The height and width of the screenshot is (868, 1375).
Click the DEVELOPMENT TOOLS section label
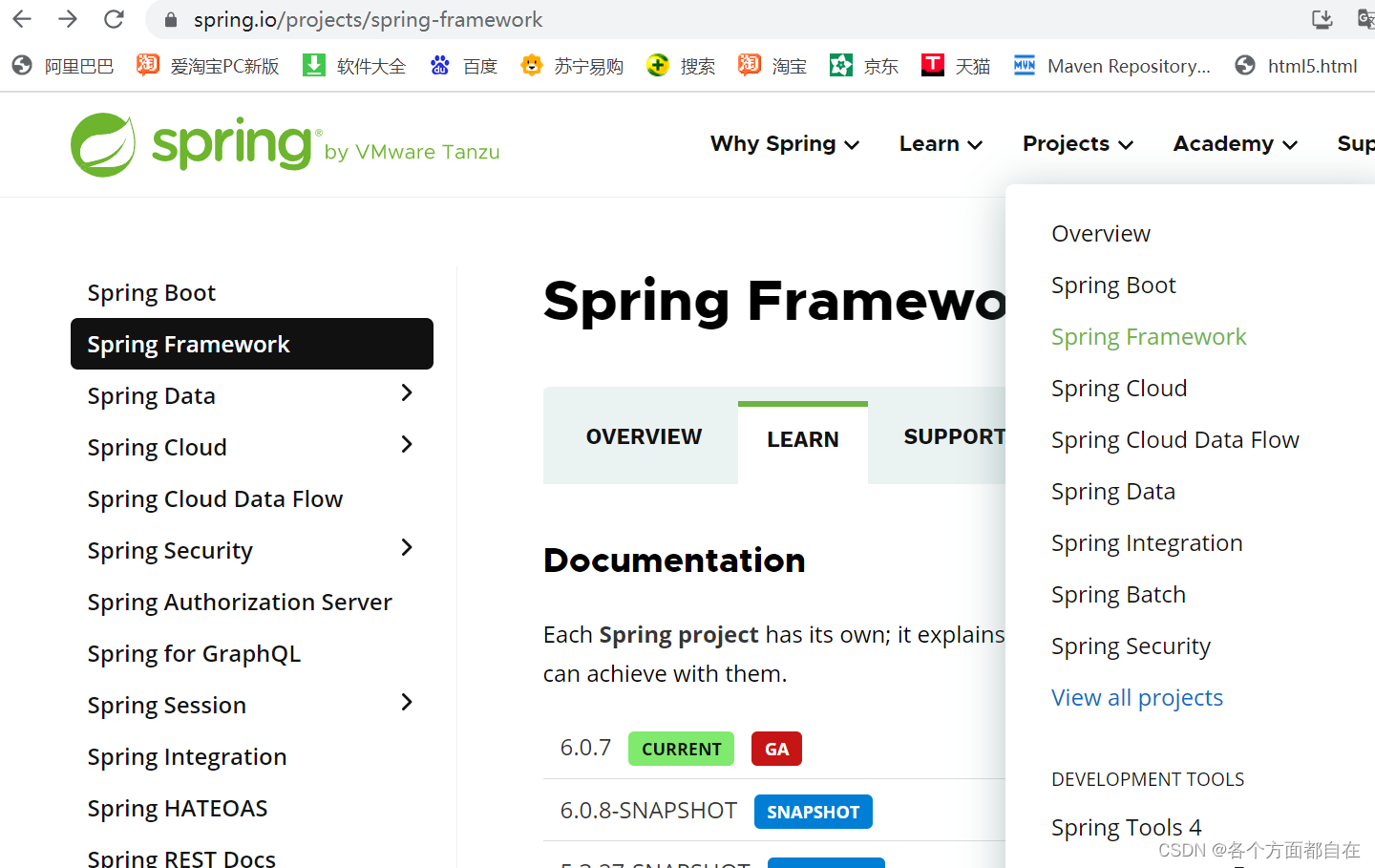click(x=1148, y=779)
